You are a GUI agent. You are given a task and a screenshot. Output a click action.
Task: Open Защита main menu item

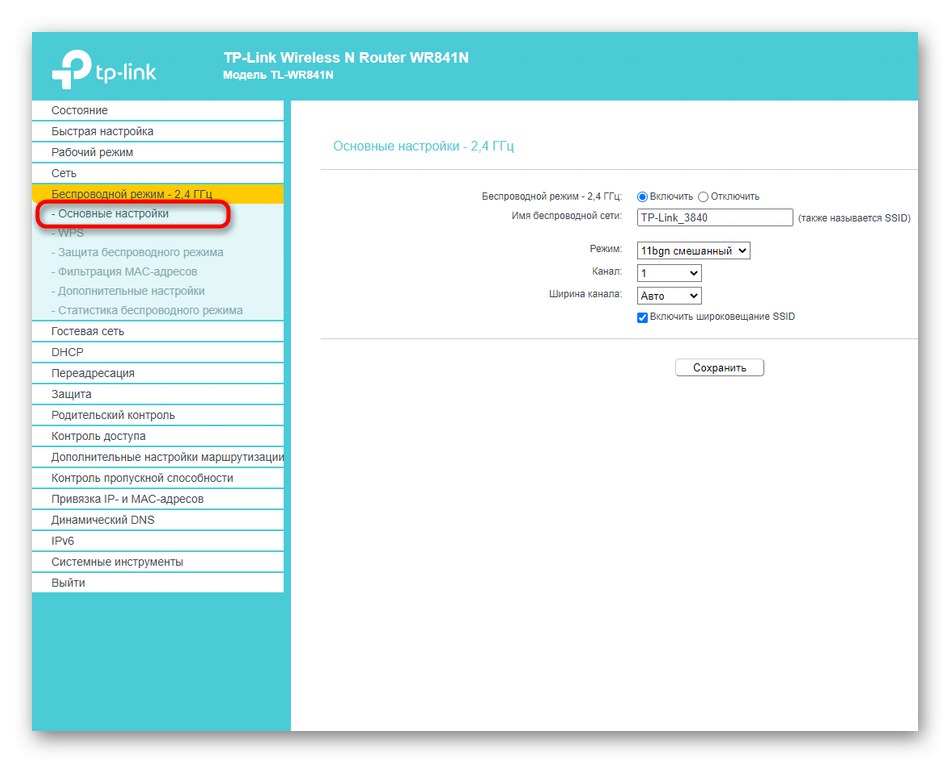point(158,395)
